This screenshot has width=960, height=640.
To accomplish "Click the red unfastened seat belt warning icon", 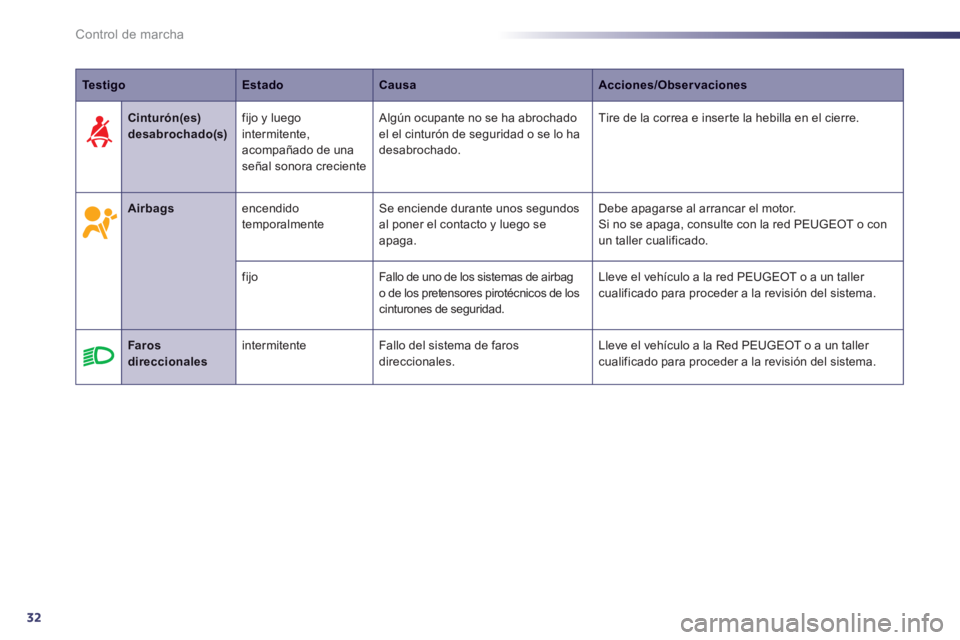I will click(x=99, y=132).
